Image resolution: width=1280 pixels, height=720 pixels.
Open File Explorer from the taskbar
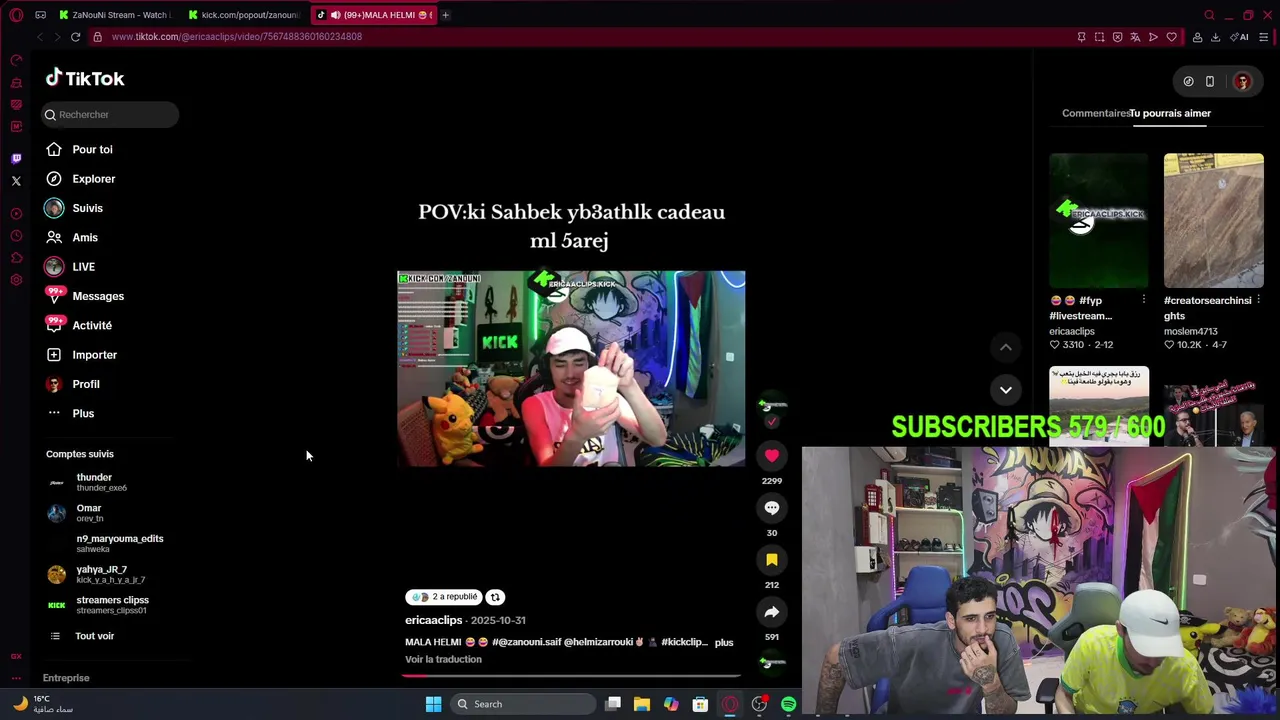click(642, 704)
